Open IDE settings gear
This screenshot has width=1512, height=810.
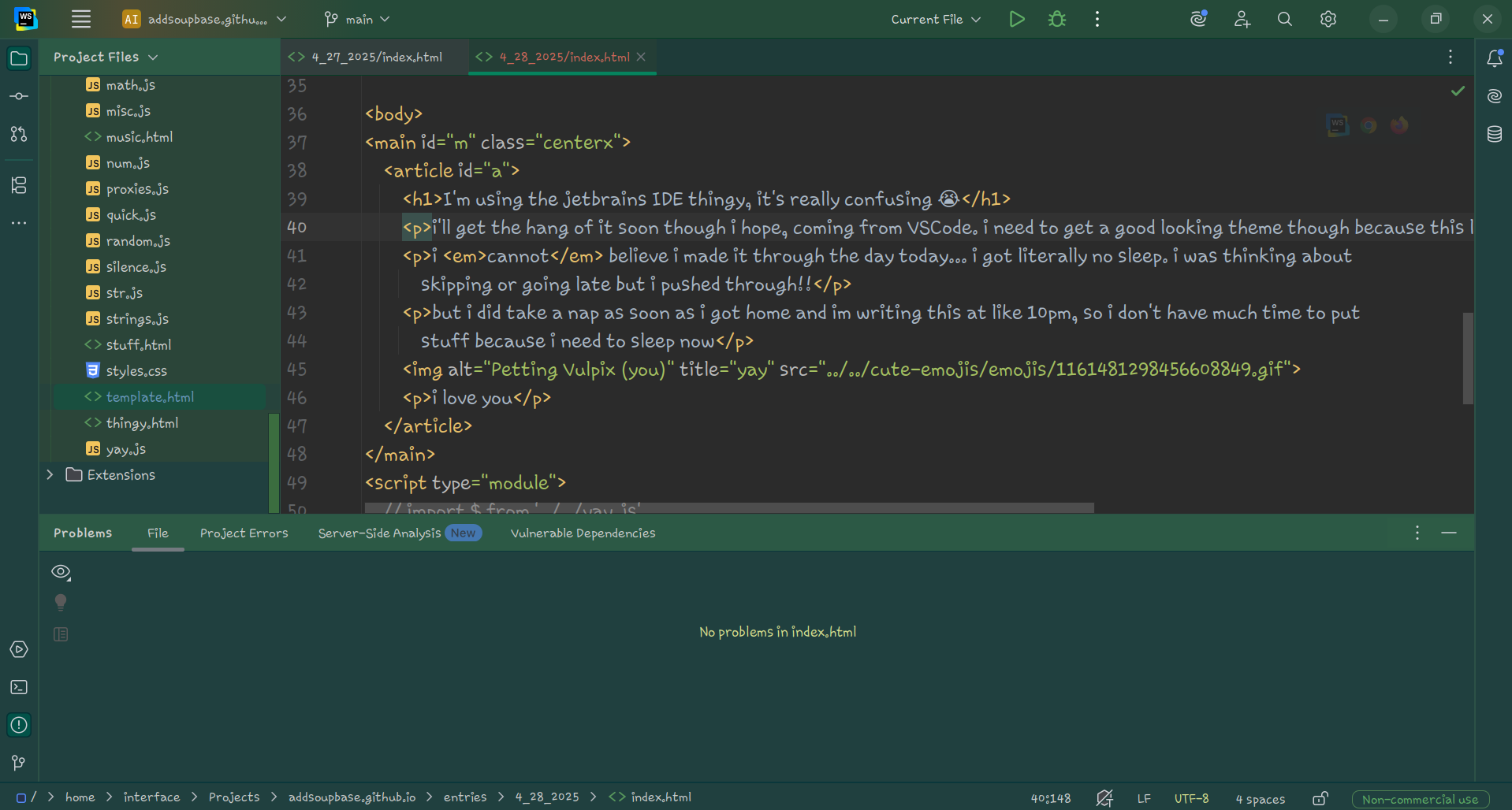click(x=1328, y=19)
